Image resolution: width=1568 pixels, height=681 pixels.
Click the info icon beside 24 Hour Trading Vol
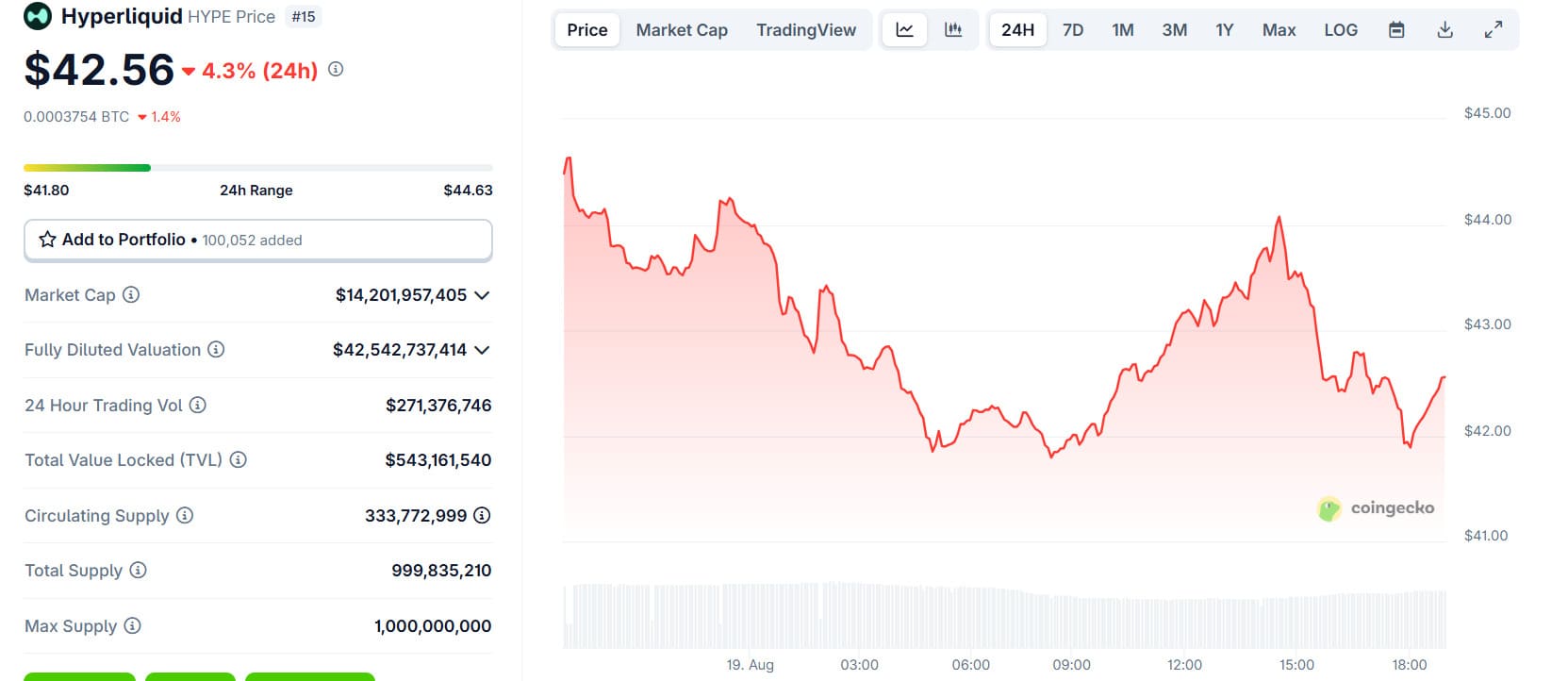pyautogui.click(x=198, y=405)
